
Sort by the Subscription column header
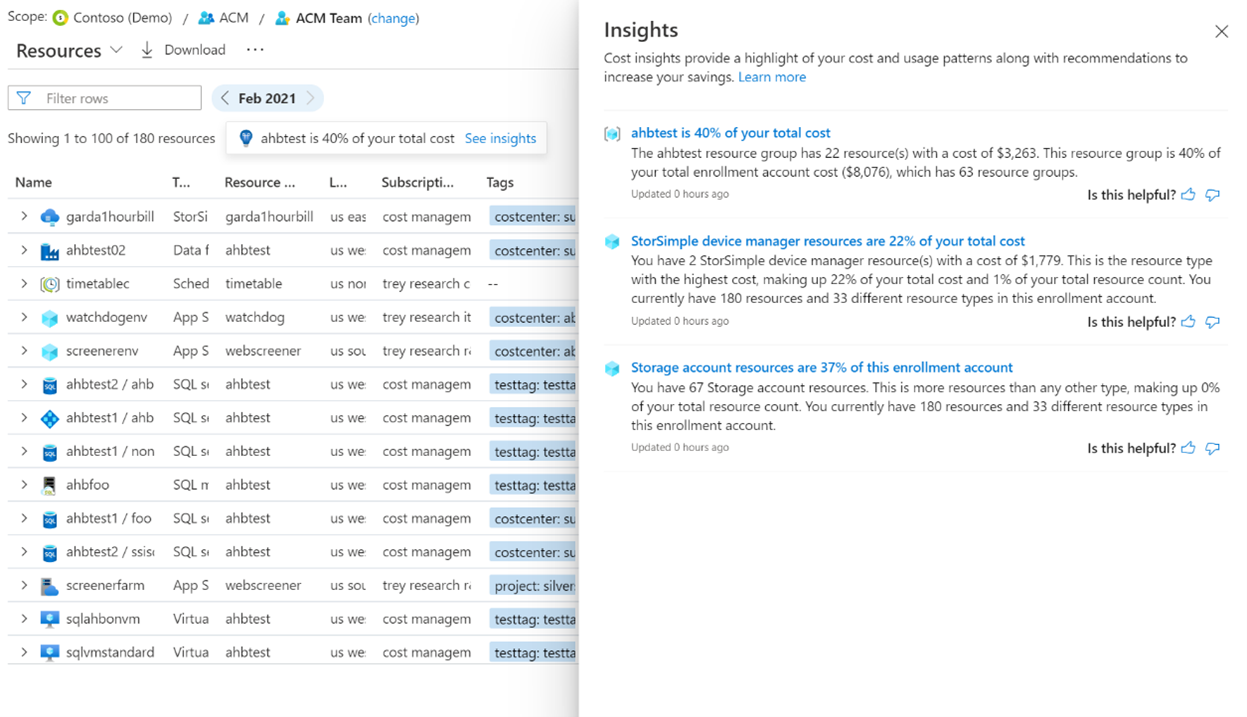pos(417,183)
